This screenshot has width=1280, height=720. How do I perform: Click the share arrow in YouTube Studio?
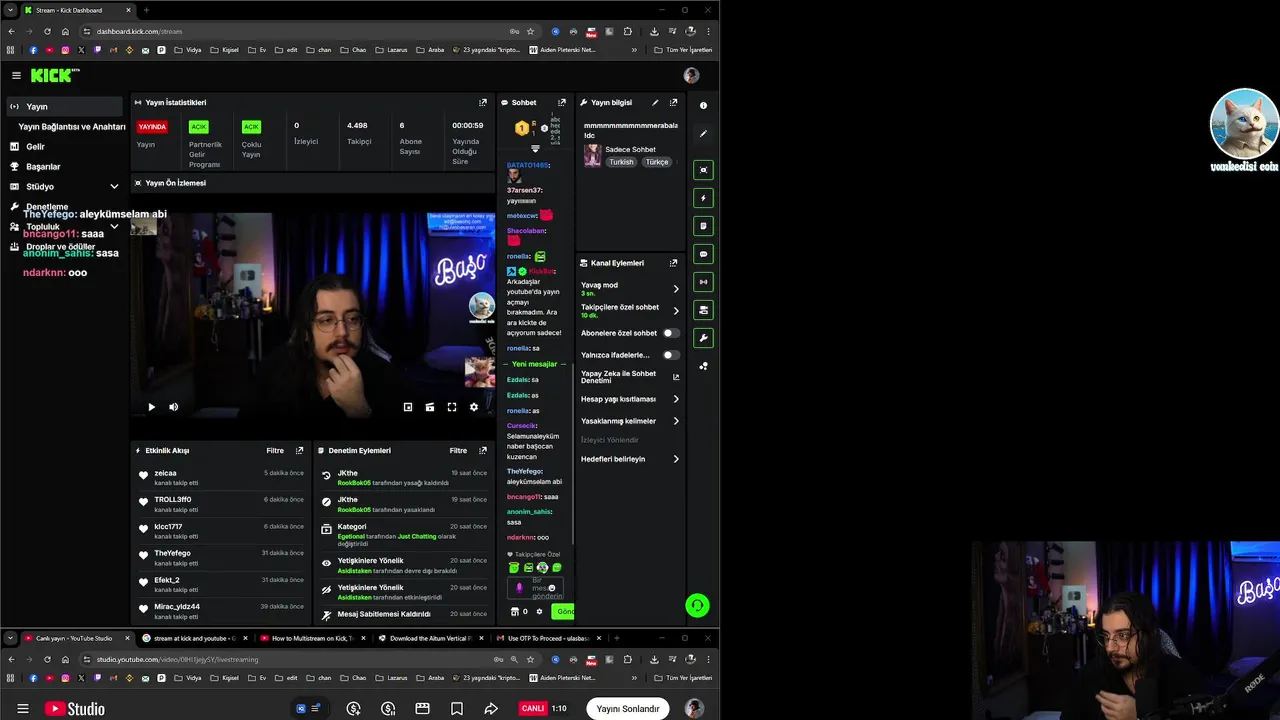[x=491, y=708]
